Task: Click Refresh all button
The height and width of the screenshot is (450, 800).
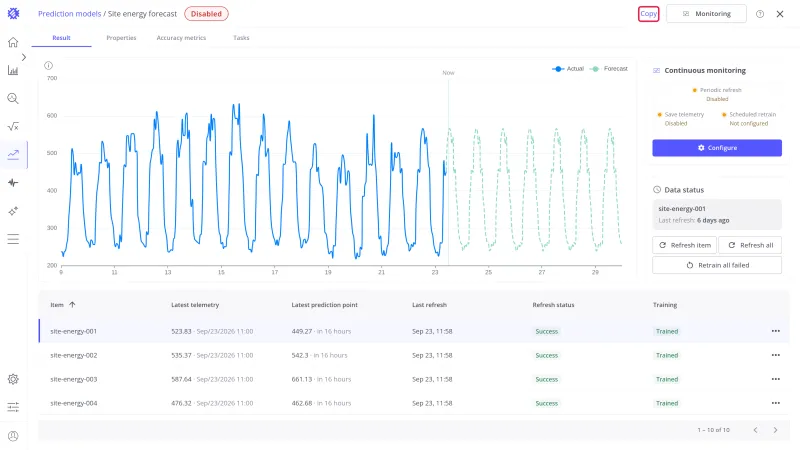Action: (x=750, y=245)
